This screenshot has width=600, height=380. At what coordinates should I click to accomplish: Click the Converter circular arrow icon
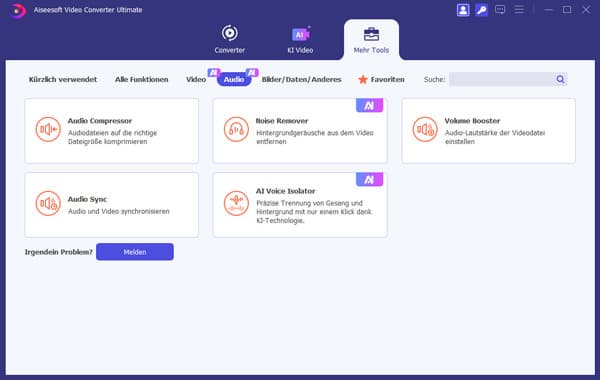point(230,33)
